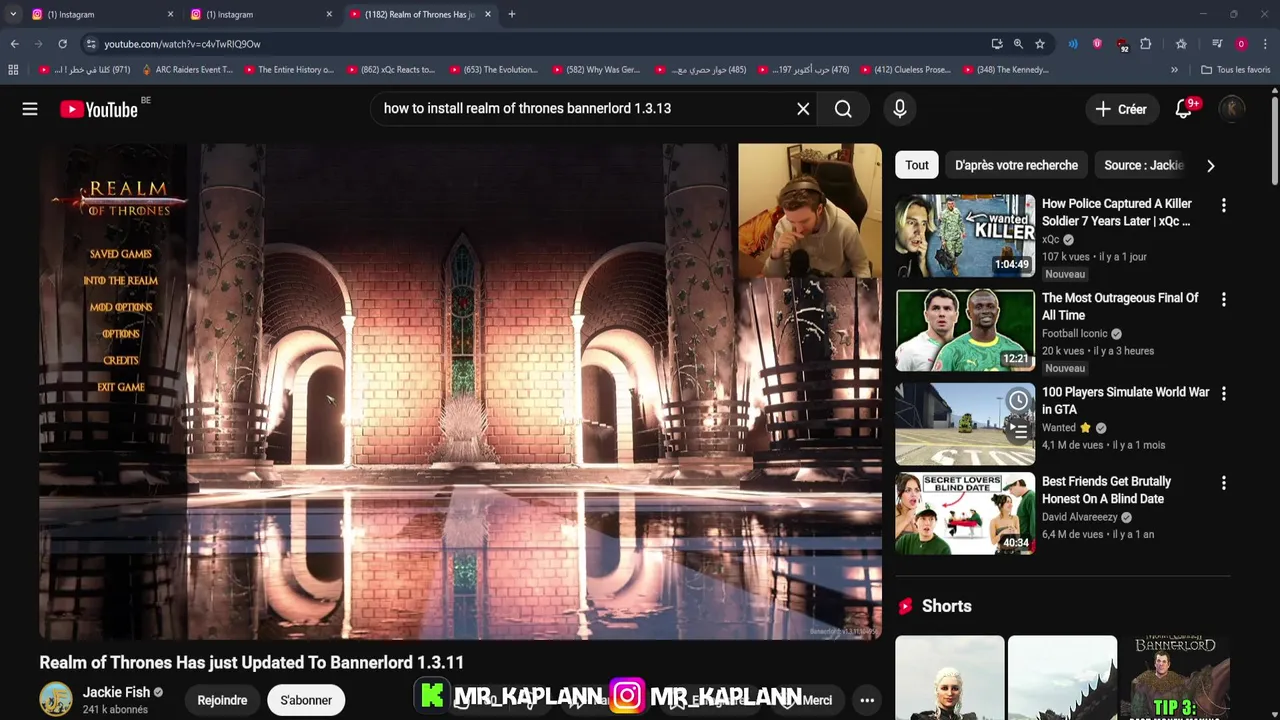Add GTA video to Watch Later clock

pyautogui.click(x=1018, y=401)
